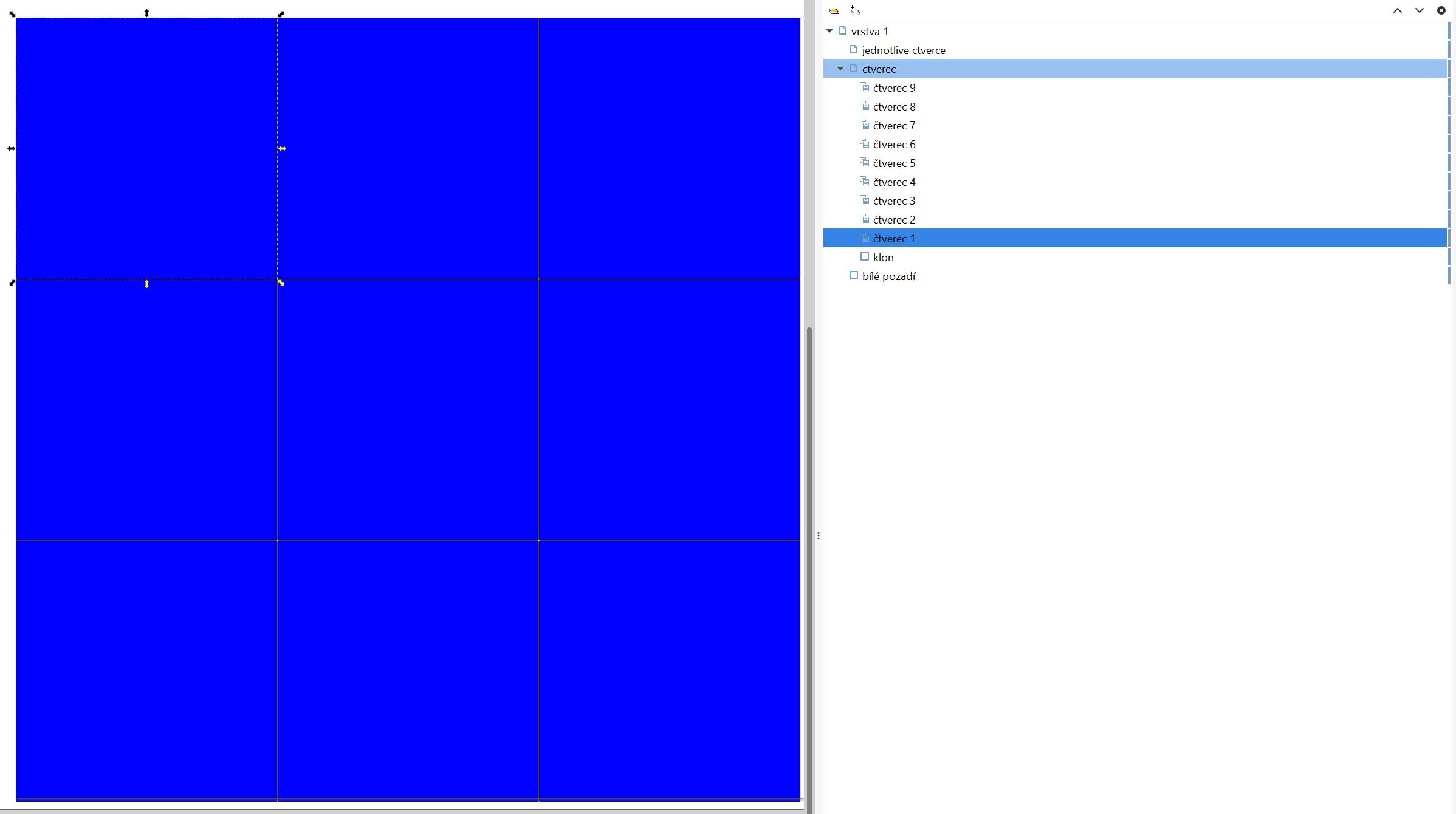Click the rectangle icon beside klon
Viewport: 1456px width, 814px height.
coord(864,256)
